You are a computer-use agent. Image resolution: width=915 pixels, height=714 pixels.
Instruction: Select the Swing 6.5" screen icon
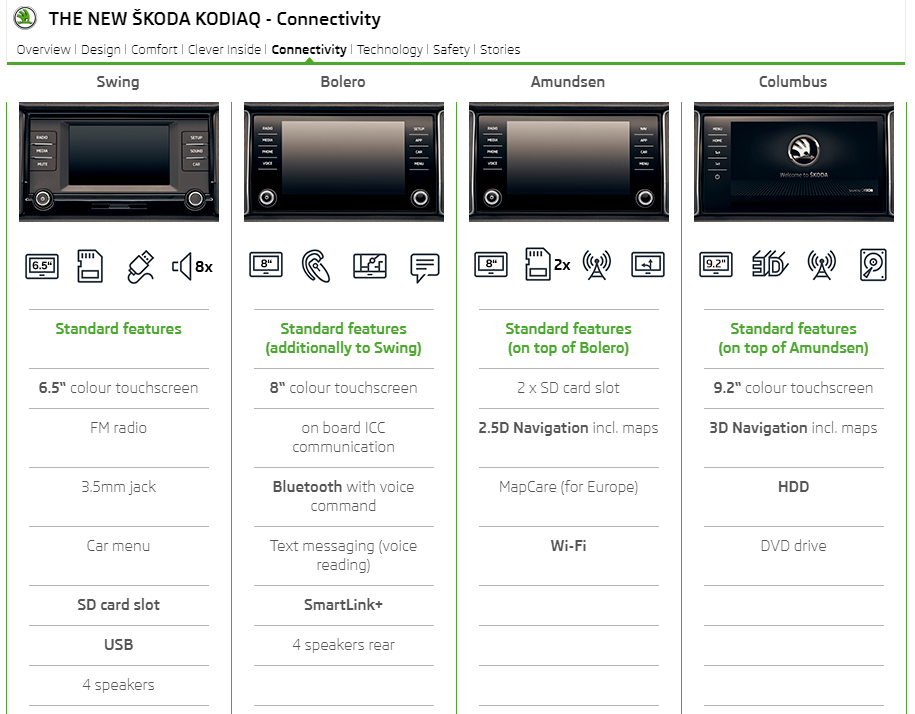pos(42,266)
